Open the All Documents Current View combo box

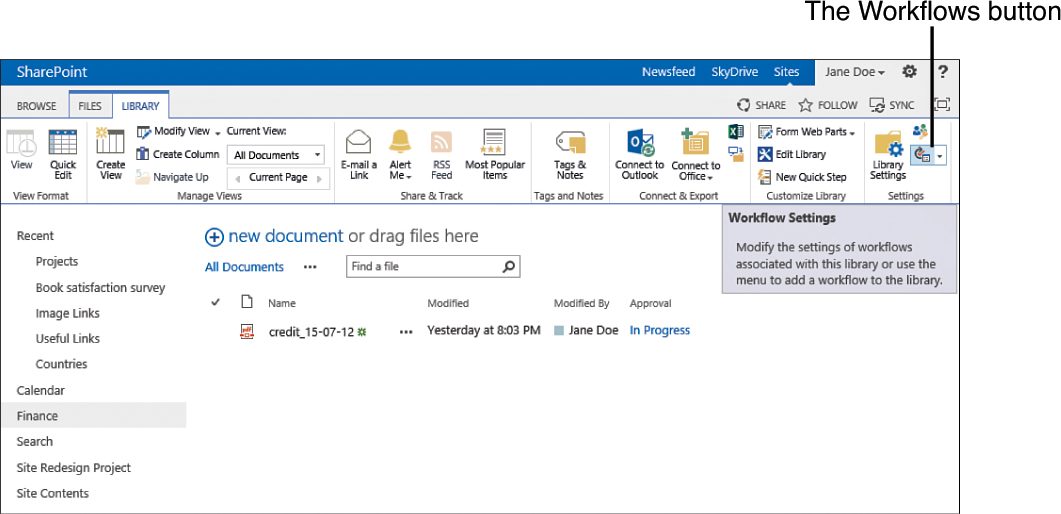[276, 155]
